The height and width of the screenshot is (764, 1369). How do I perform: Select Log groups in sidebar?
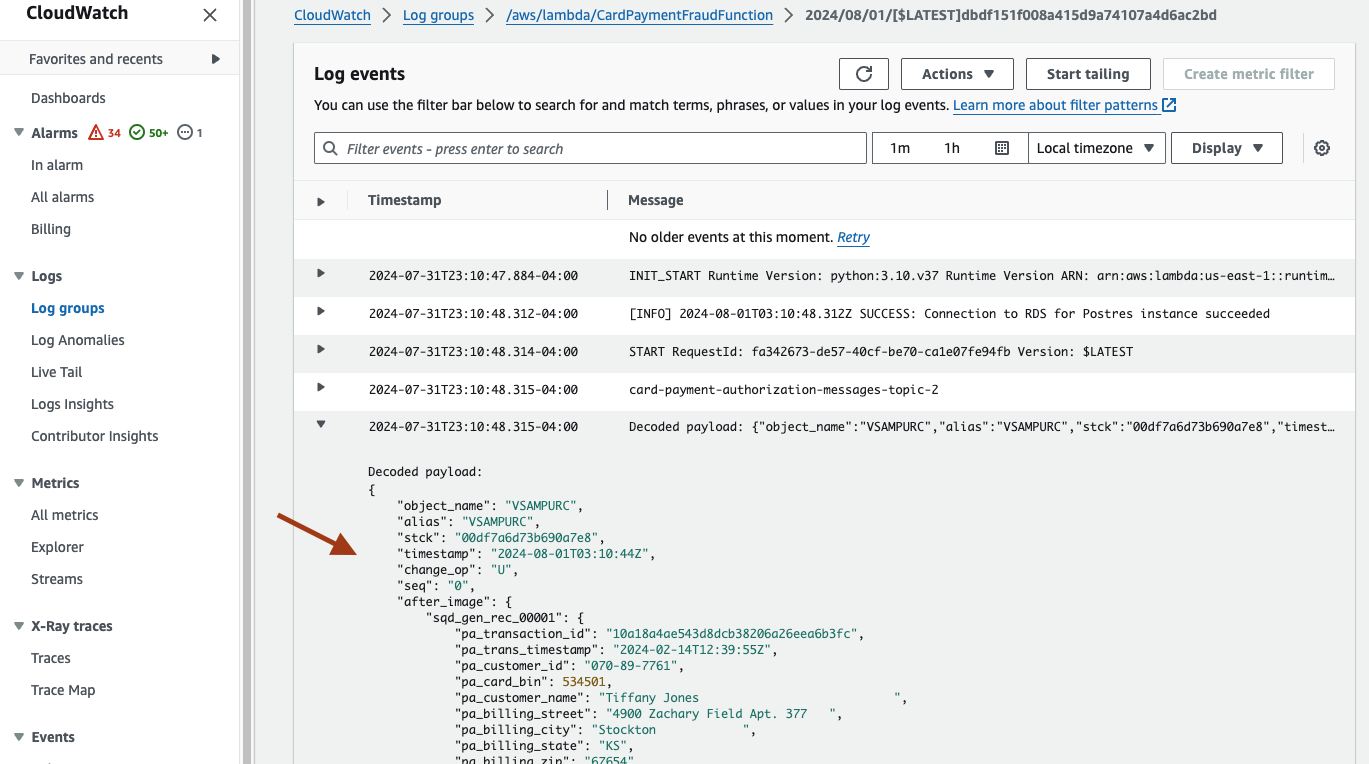68,308
